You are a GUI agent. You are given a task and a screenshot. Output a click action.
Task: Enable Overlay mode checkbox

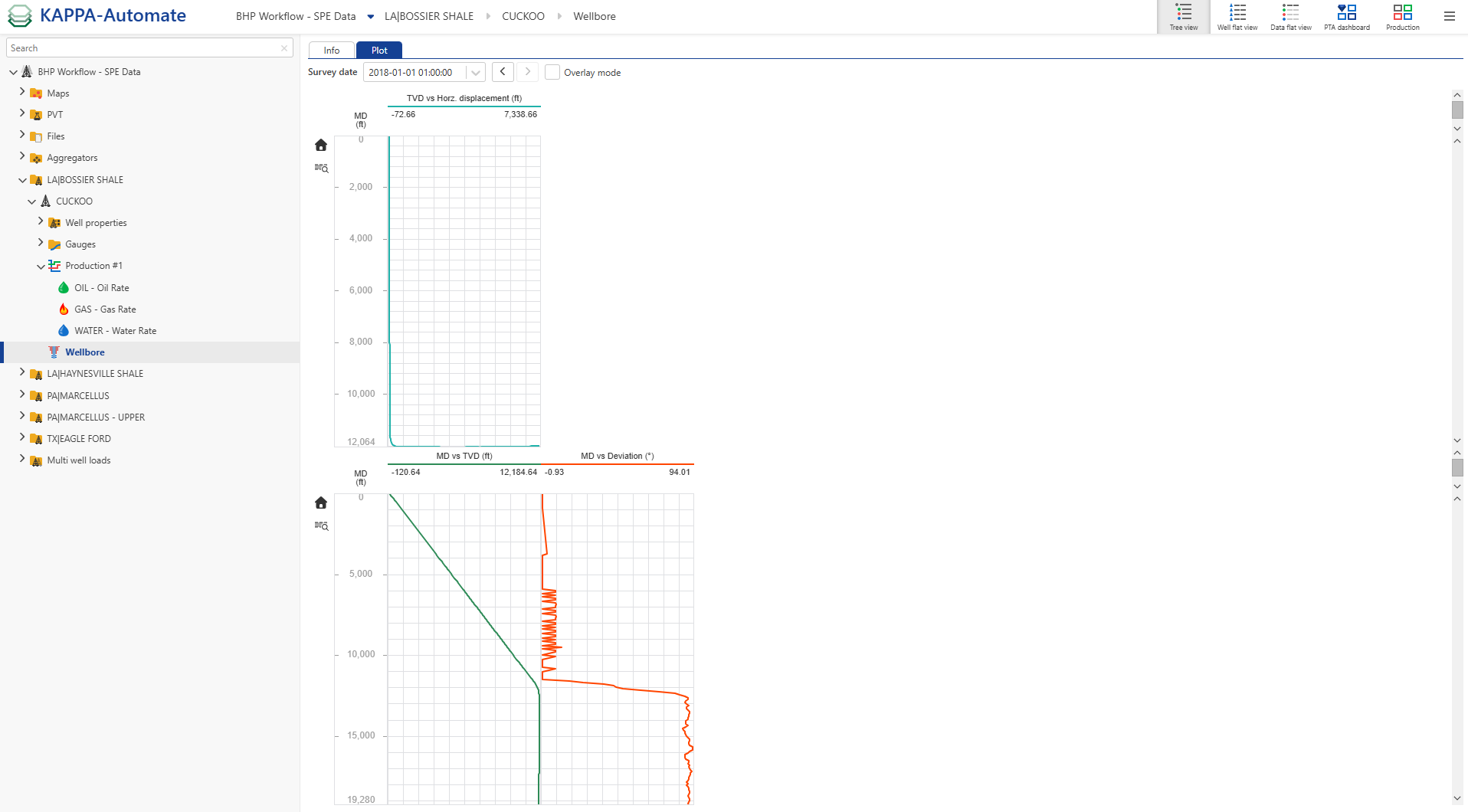(x=552, y=73)
